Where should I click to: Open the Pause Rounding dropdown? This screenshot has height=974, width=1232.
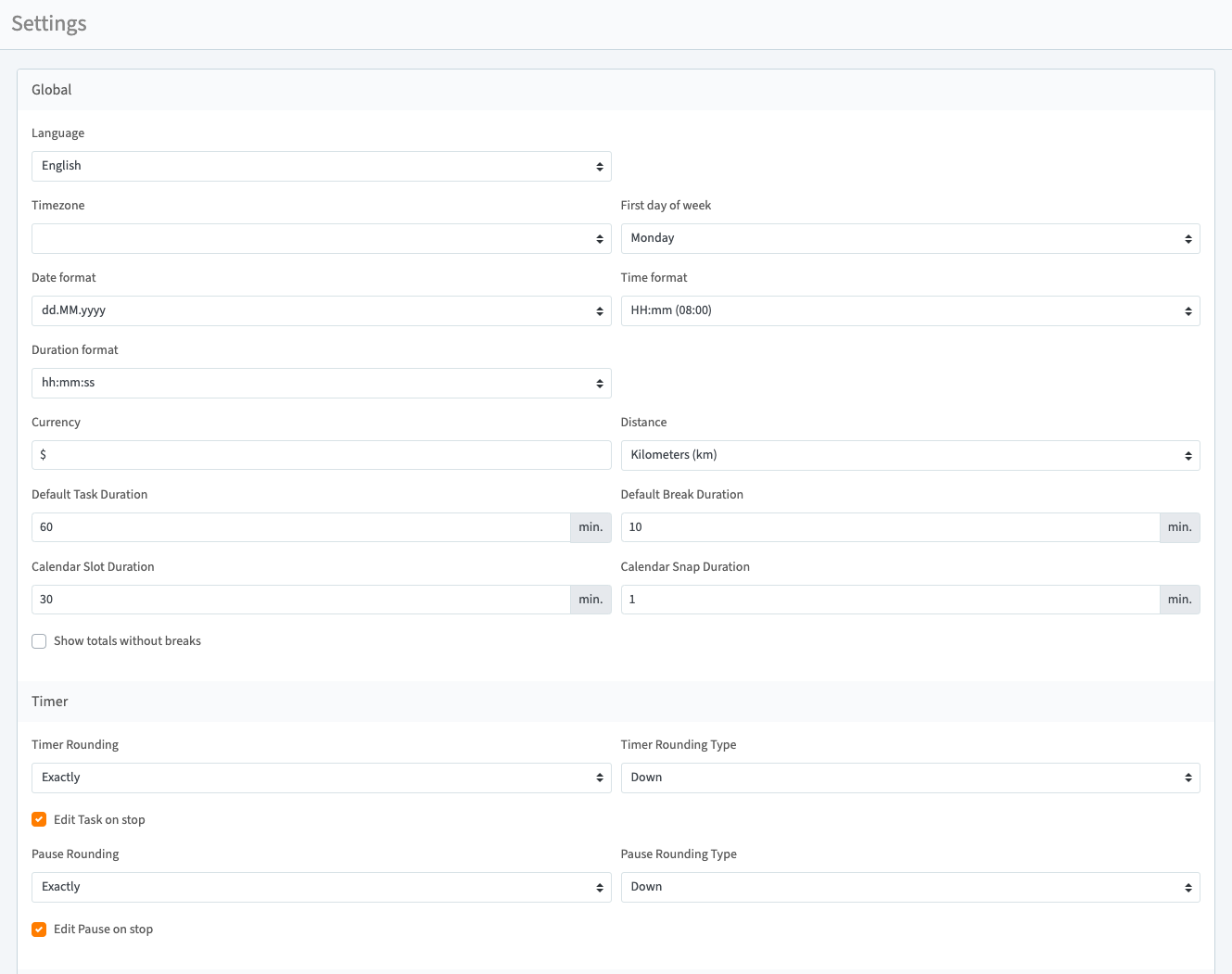(321, 887)
